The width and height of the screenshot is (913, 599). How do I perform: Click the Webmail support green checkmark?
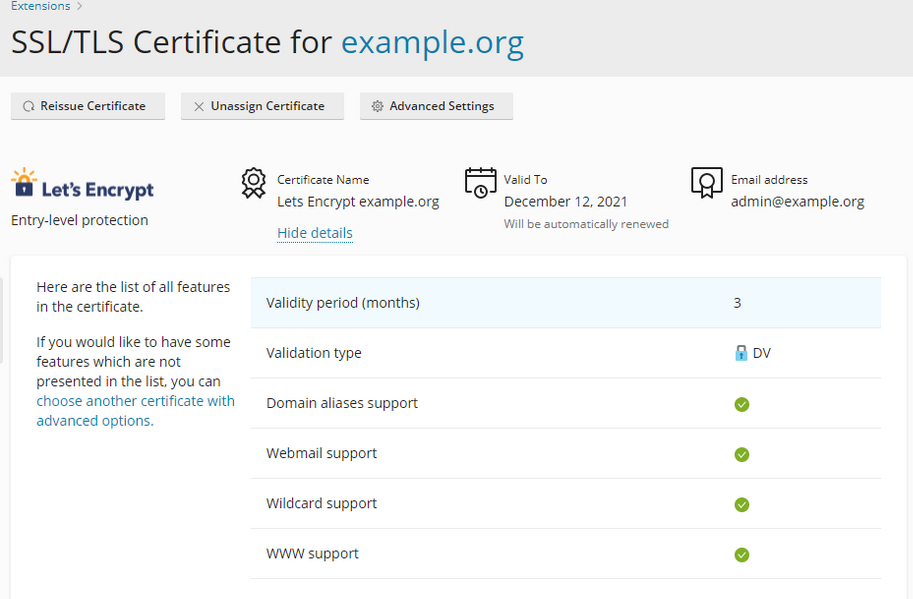click(x=742, y=454)
